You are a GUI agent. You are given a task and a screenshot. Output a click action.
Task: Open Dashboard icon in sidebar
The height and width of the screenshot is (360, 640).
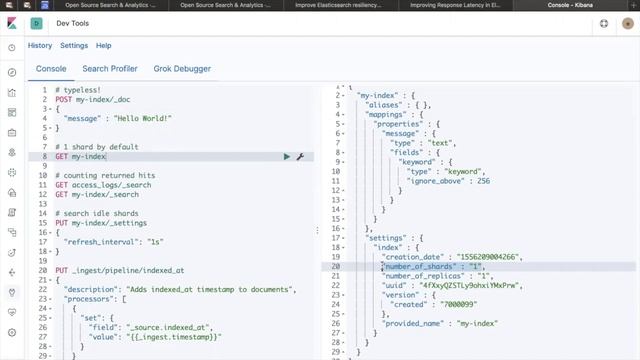(12, 113)
